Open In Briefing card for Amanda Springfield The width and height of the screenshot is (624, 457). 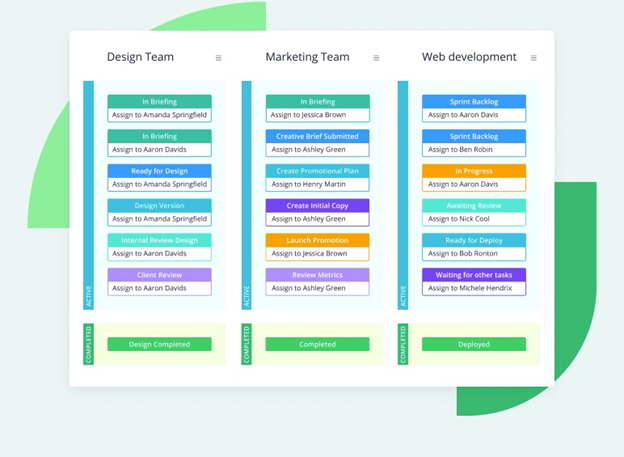pos(160,108)
